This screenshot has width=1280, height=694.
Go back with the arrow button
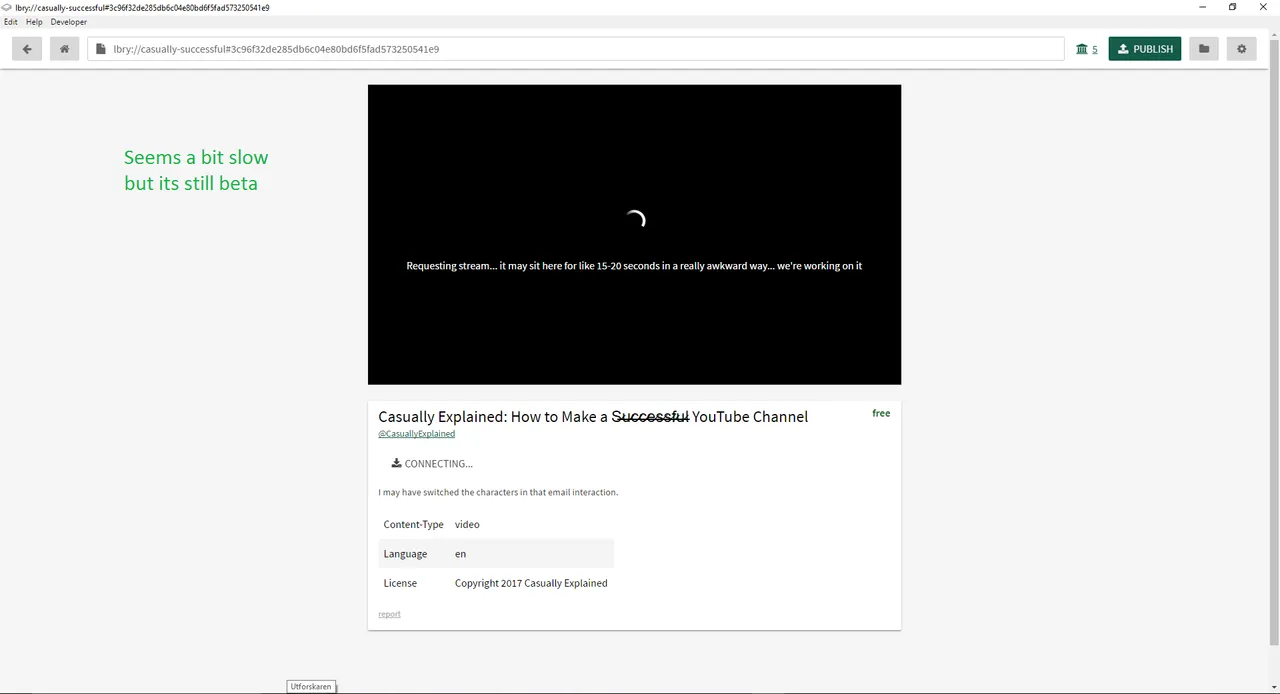(27, 49)
